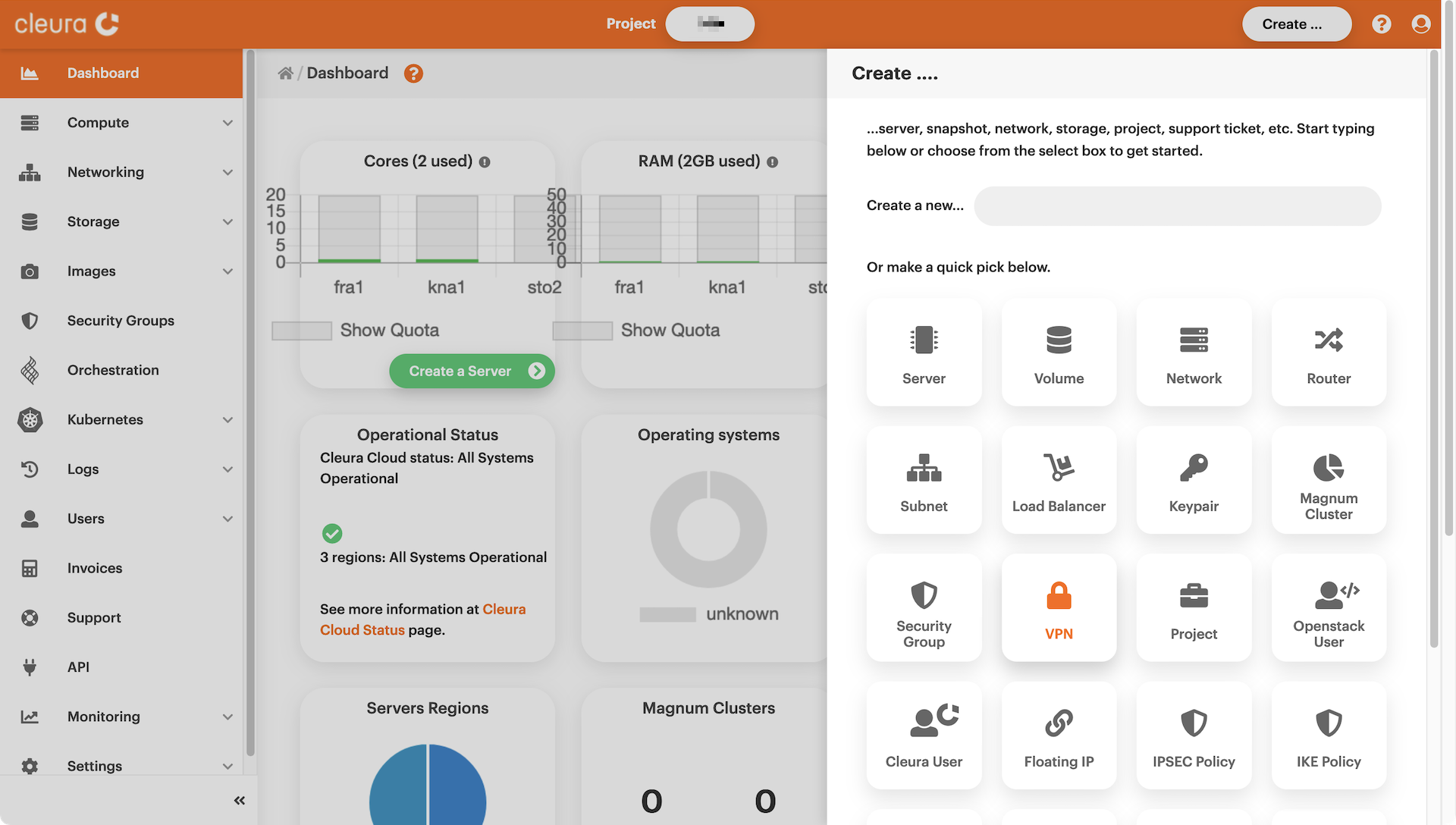Open the user account icon
1456x825 pixels.
click(1421, 24)
